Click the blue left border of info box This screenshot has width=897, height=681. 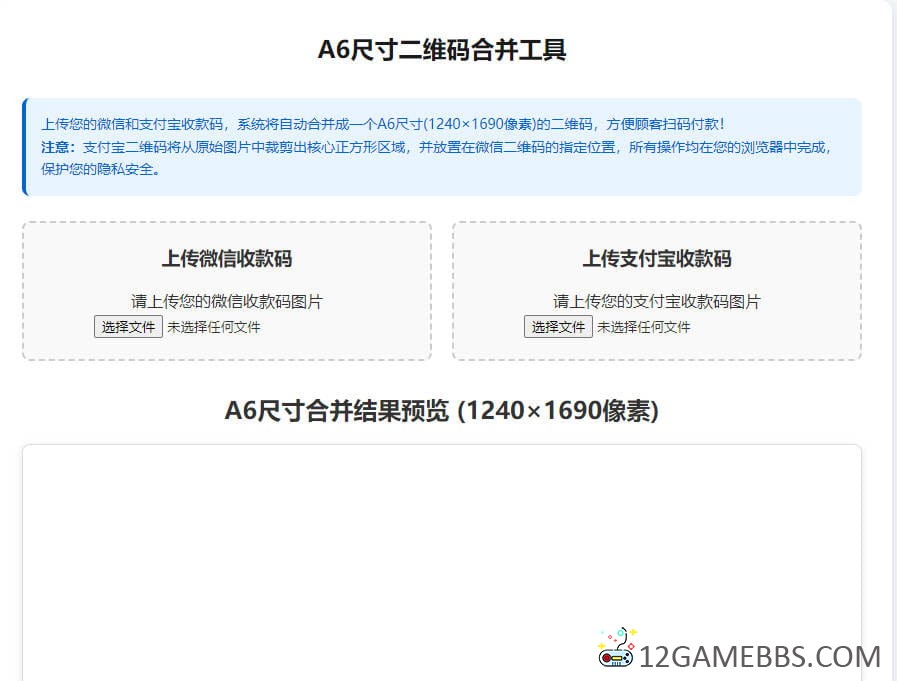[x=24, y=147]
